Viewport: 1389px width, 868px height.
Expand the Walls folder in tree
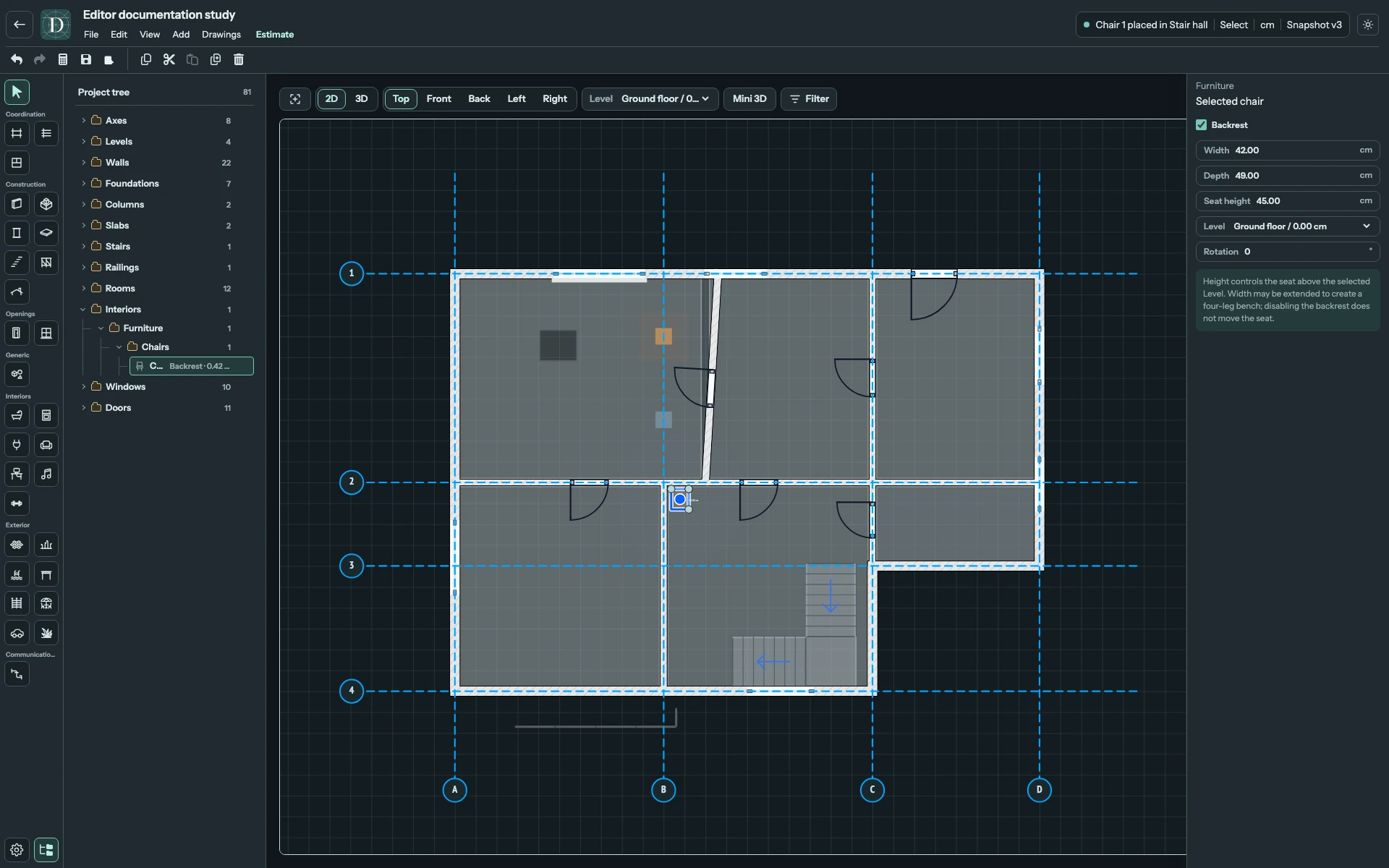pos(84,163)
